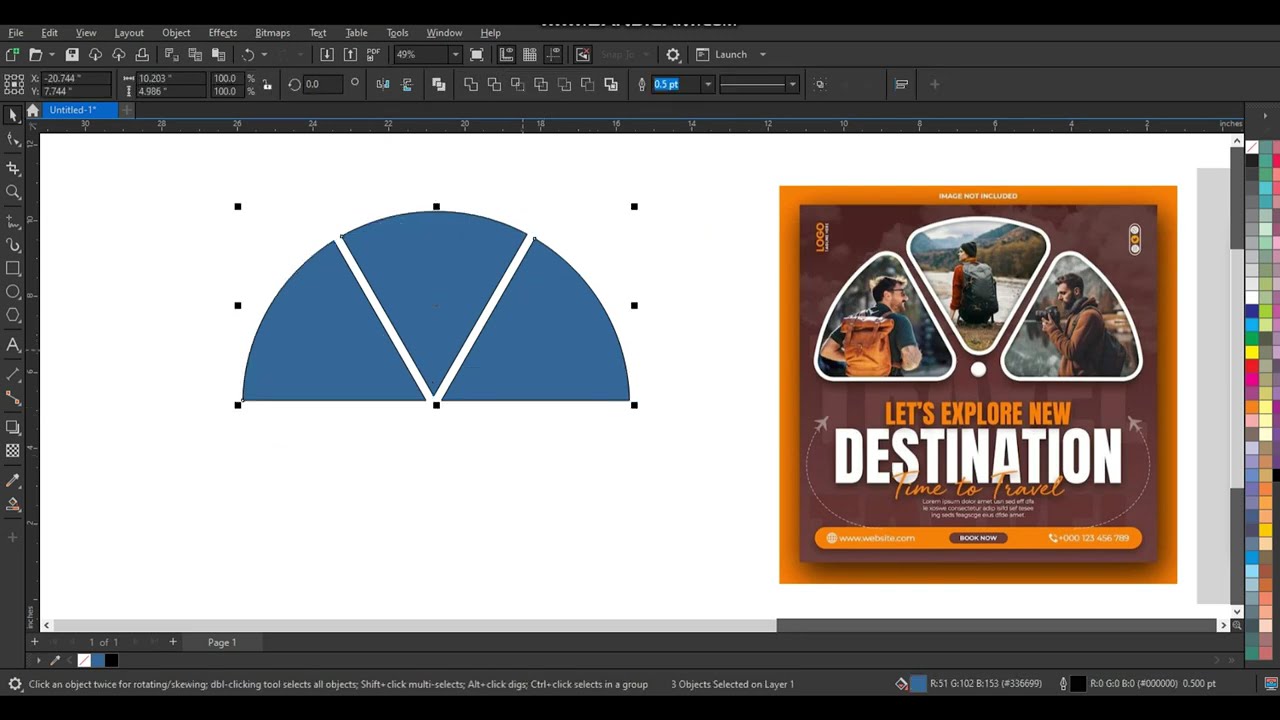Add a new page after current
This screenshot has height=720, width=1280.
[x=172, y=642]
